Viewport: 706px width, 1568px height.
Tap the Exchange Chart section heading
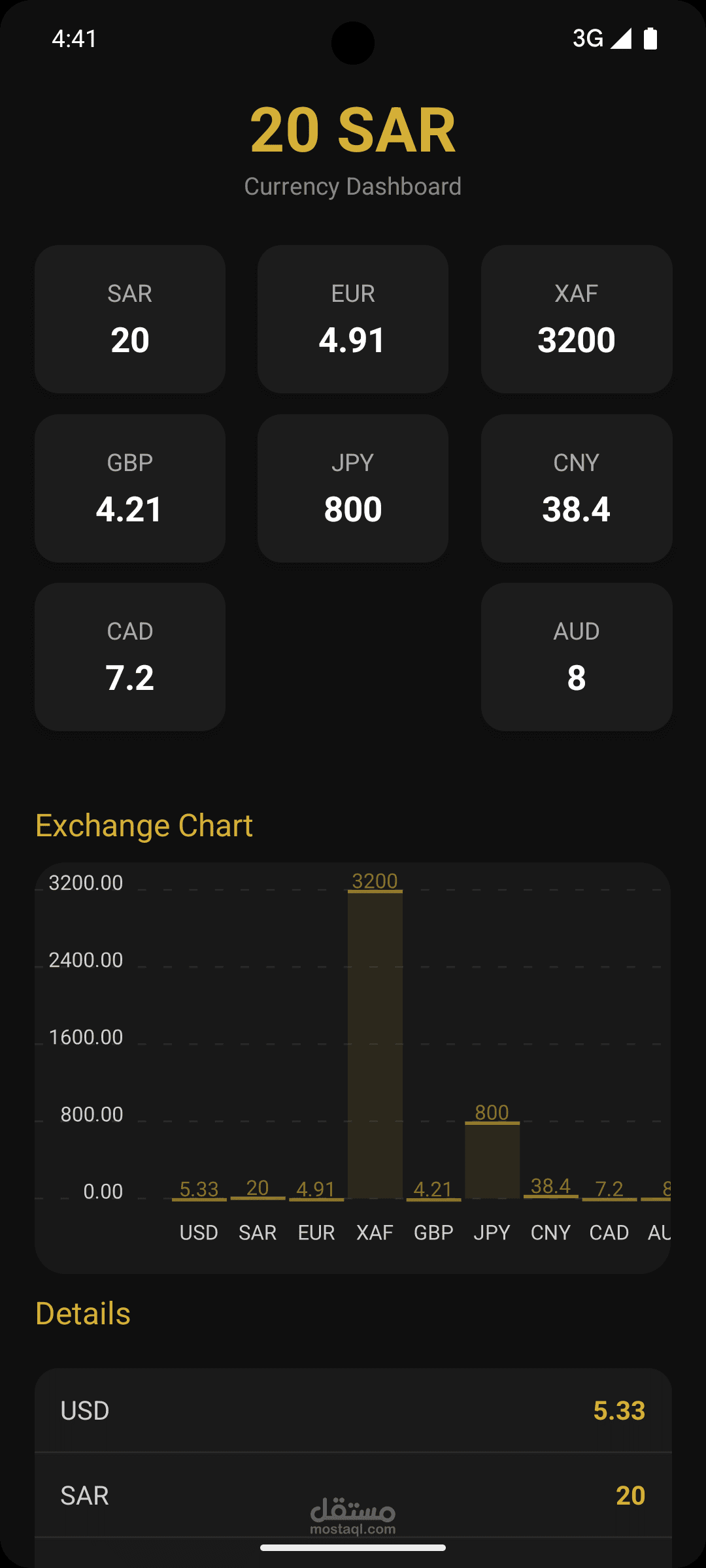pos(144,825)
